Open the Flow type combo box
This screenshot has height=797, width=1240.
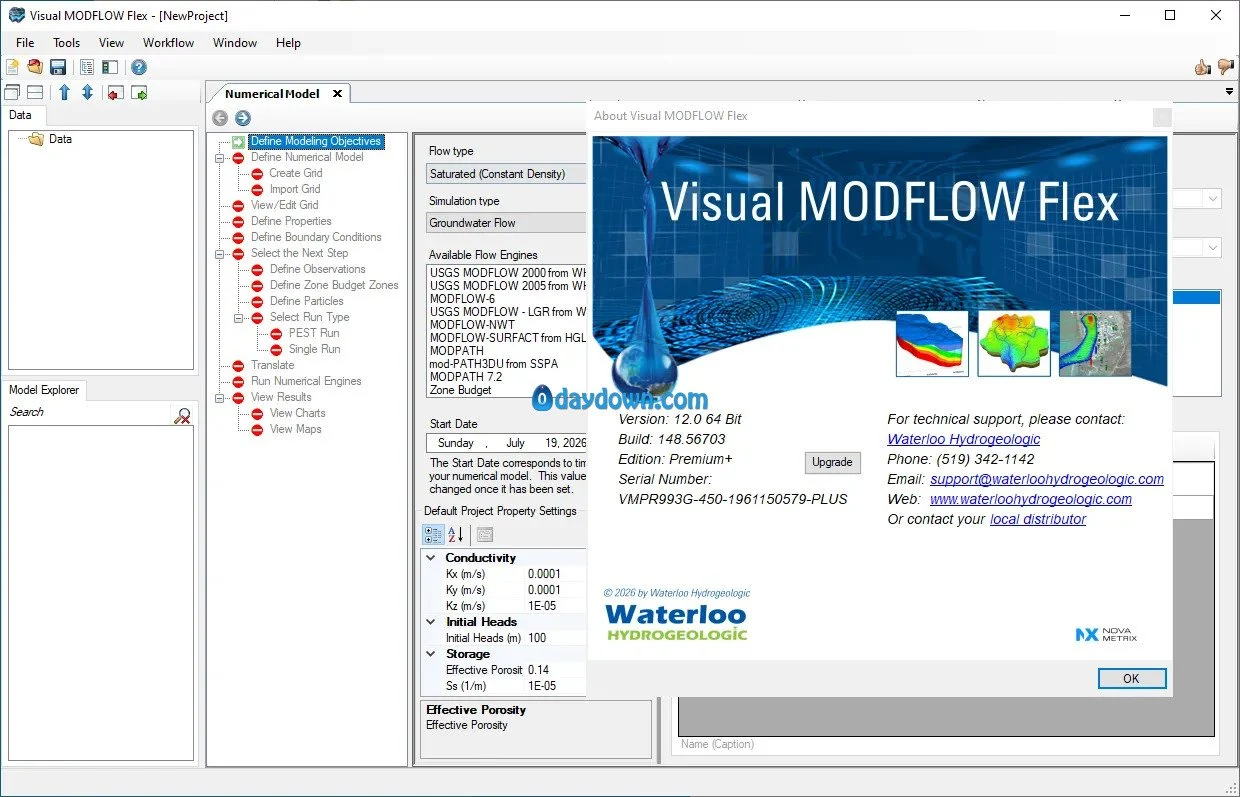pos(506,174)
